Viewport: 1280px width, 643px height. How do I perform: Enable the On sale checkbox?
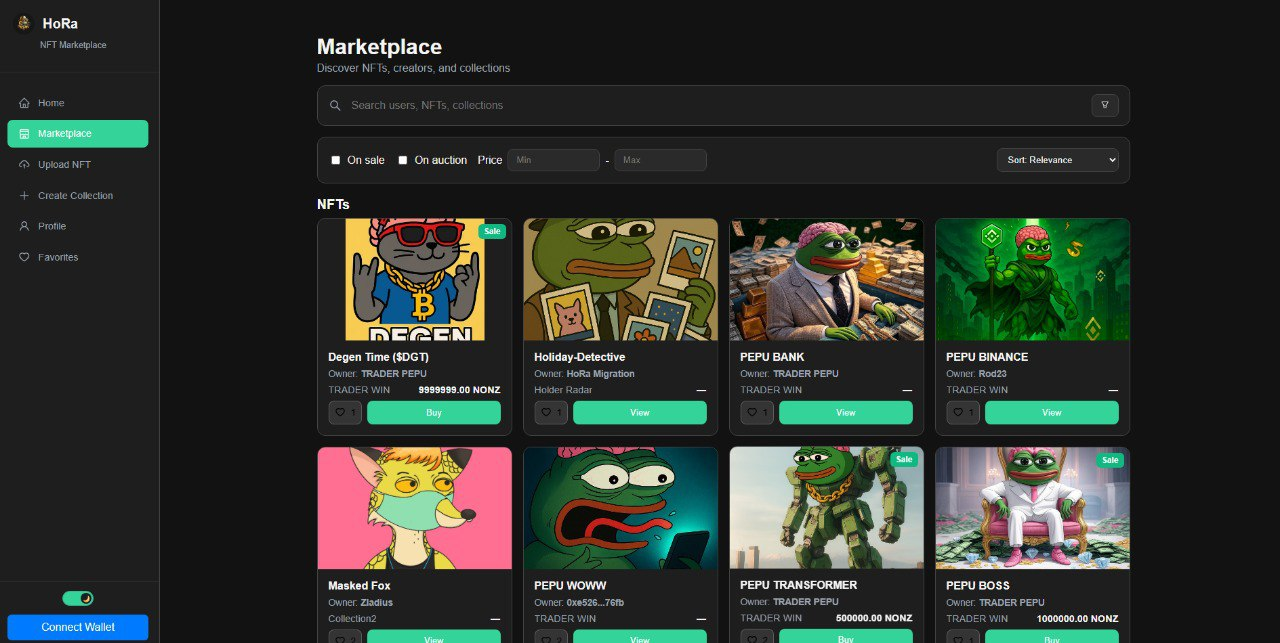pos(336,160)
